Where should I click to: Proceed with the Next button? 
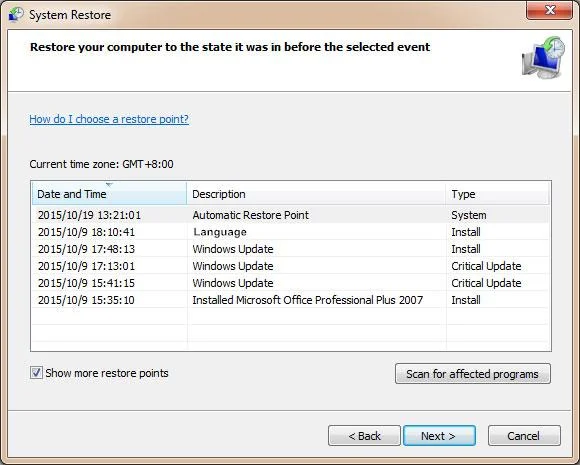pyautogui.click(x=439, y=436)
